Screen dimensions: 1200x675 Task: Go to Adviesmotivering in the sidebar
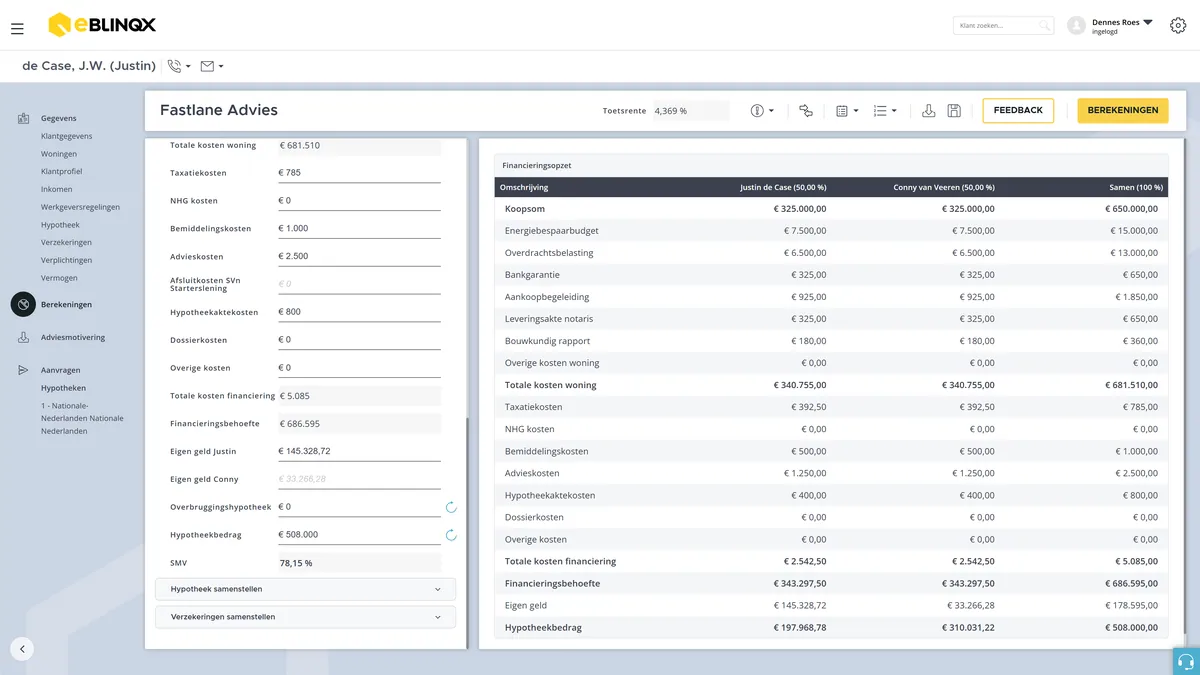click(73, 337)
